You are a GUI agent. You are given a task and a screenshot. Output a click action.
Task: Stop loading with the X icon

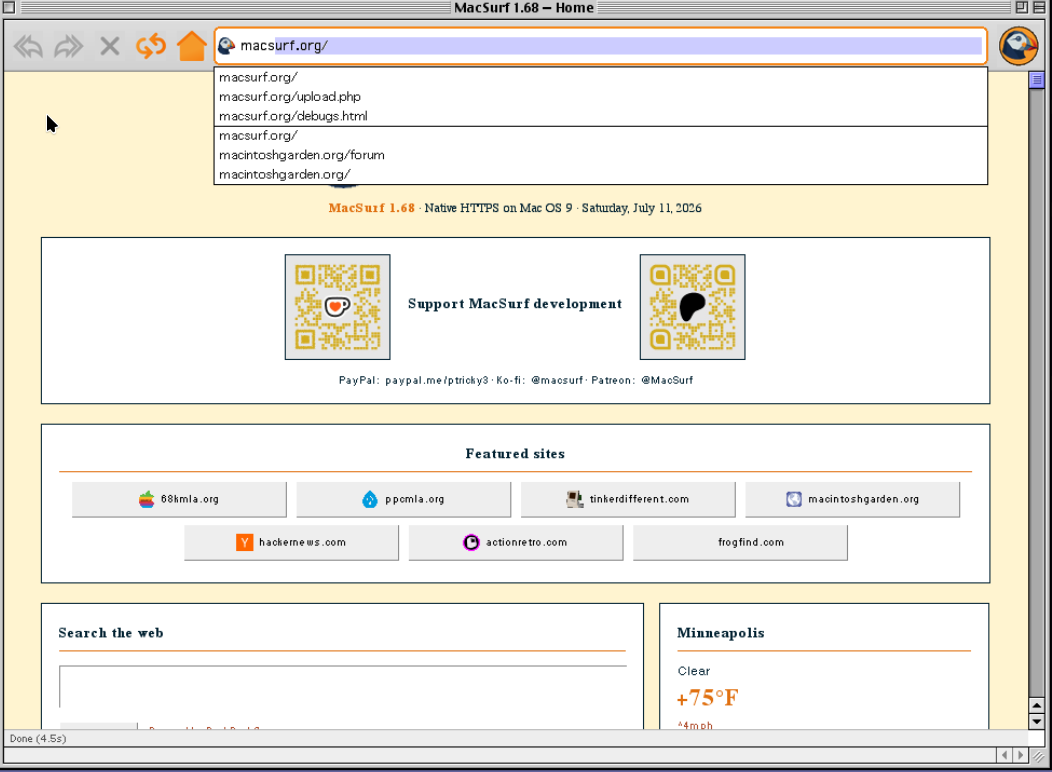109,46
